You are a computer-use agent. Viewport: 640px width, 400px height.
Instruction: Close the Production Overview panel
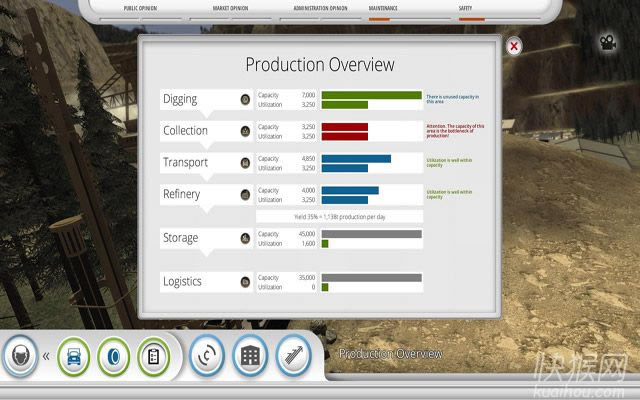pos(513,46)
